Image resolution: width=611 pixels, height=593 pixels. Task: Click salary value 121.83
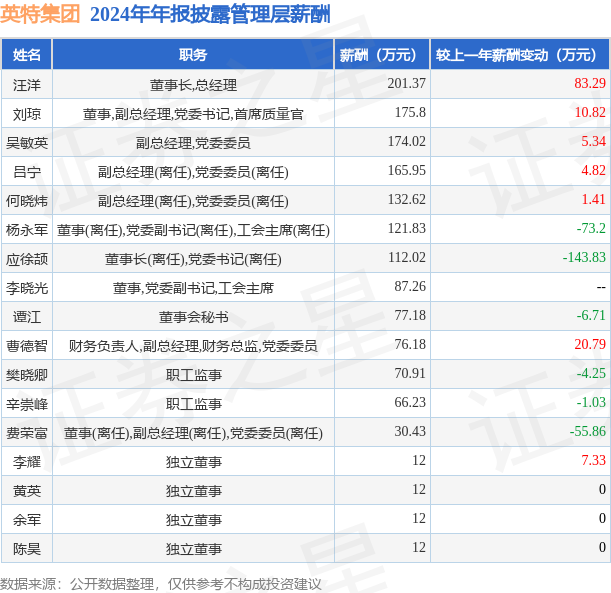[x=406, y=228]
